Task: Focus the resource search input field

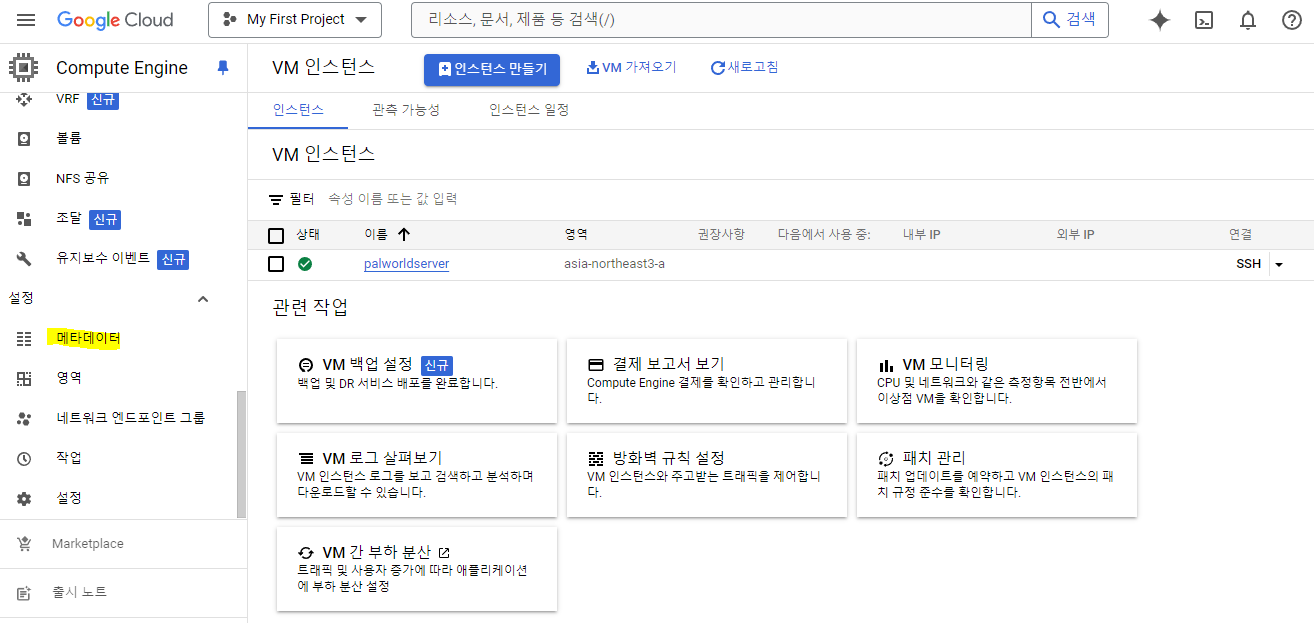Action: point(721,20)
